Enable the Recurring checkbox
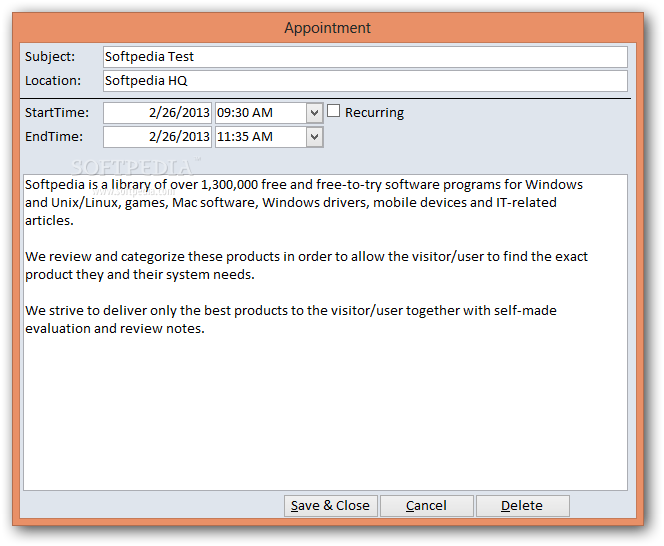 click(334, 111)
